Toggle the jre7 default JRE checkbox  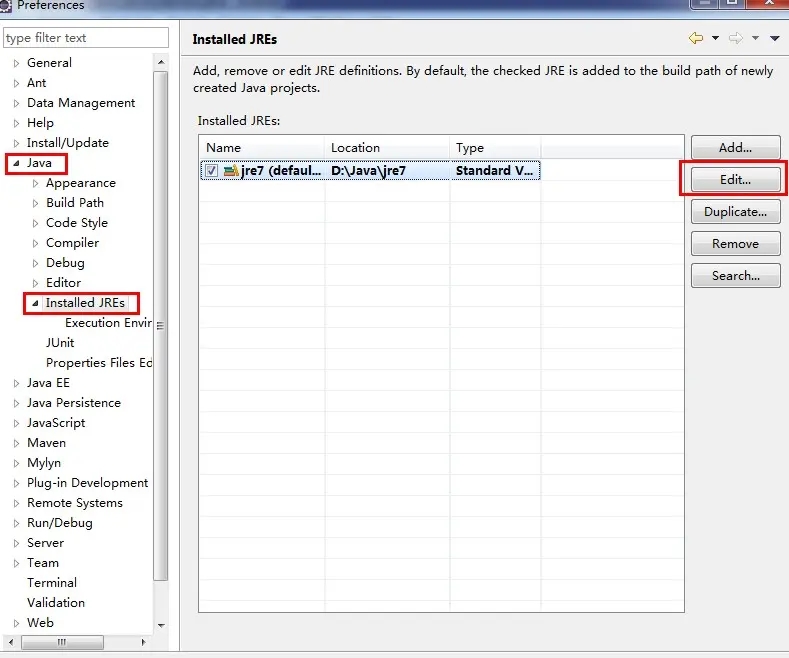211,171
